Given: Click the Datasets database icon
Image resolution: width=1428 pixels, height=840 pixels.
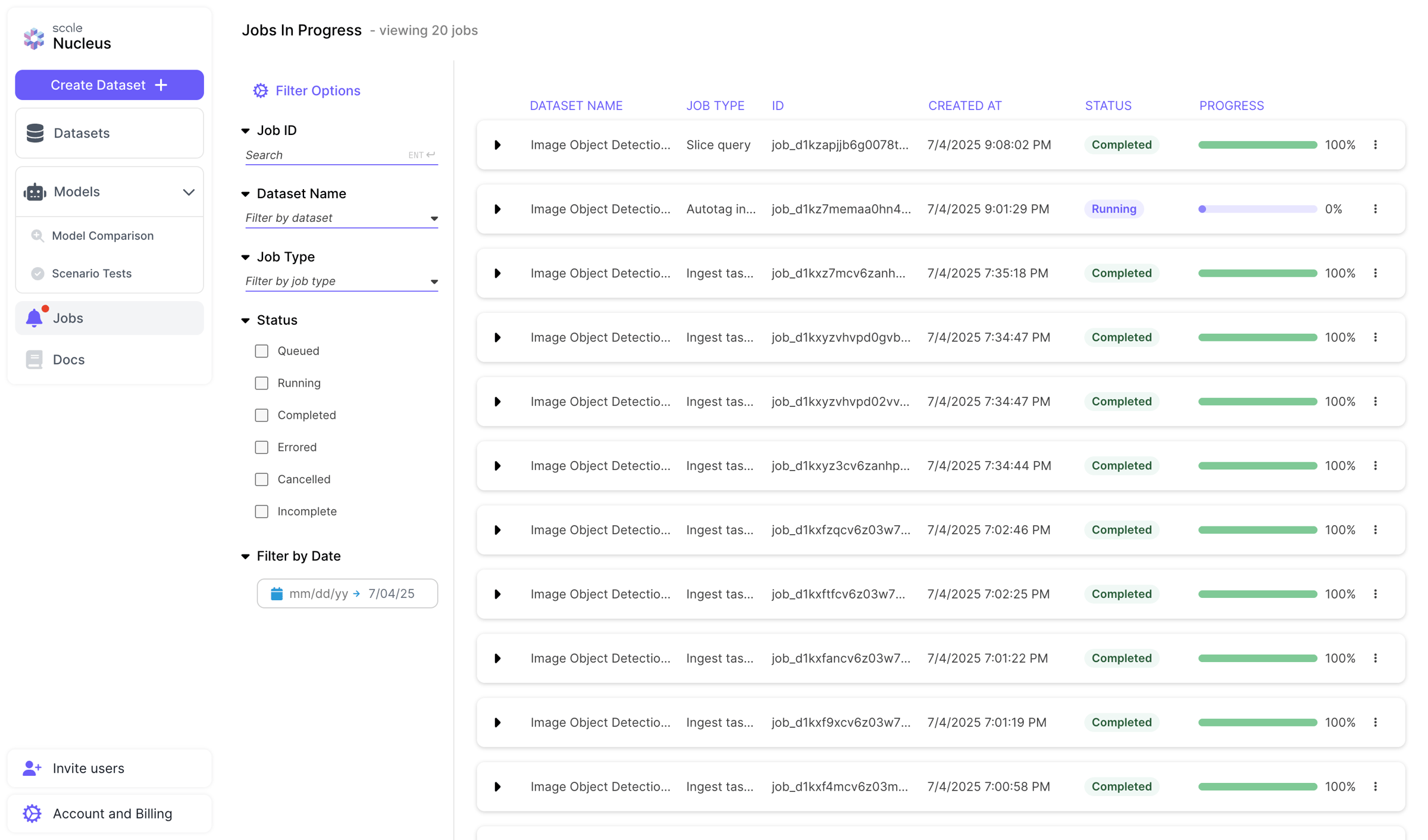Looking at the screenshot, I should click(35, 133).
